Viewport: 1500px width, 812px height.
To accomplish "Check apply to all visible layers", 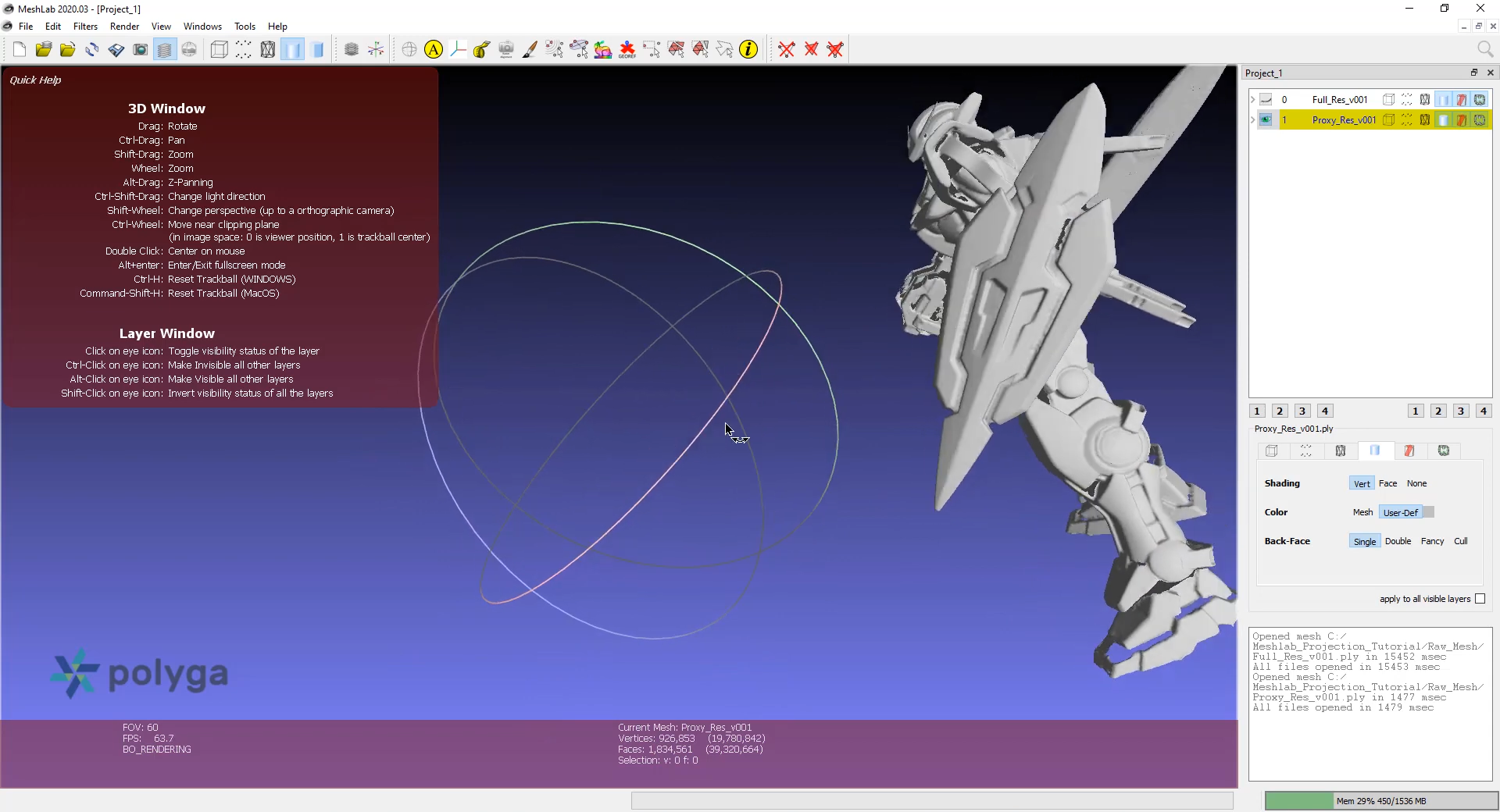I will click(x=1480, y=599).
